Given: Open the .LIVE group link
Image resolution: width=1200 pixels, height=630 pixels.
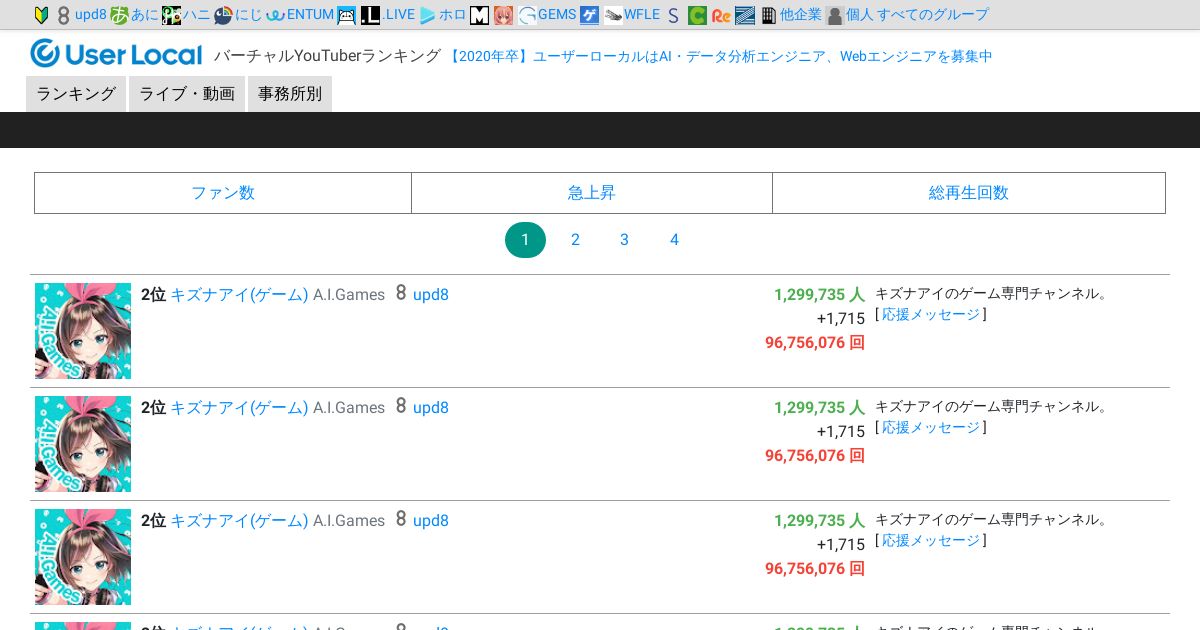Looking at the screenshot, I should click(388, 15).
